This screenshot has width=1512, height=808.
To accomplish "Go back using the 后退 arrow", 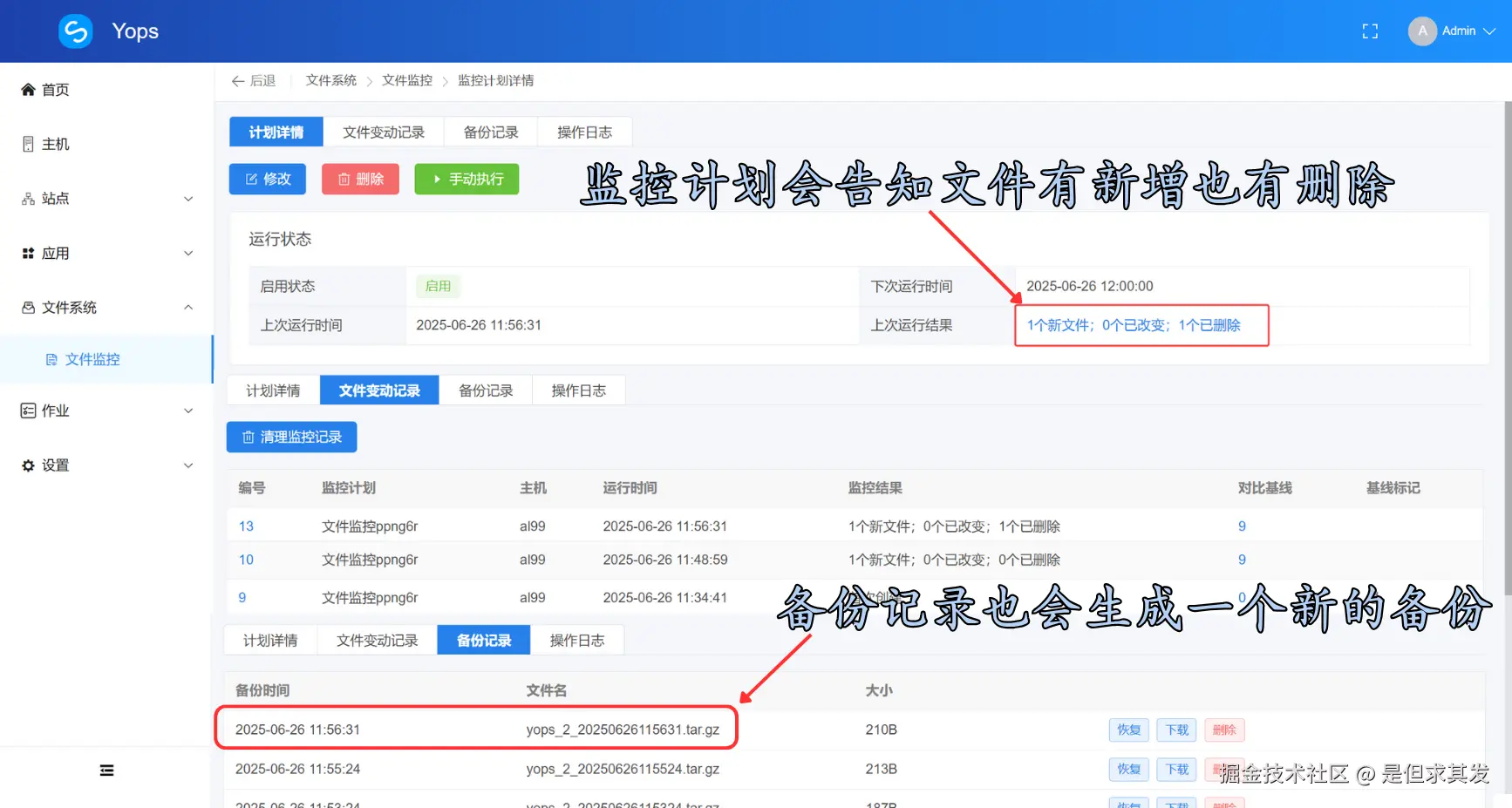I will (x=254, y=81).
